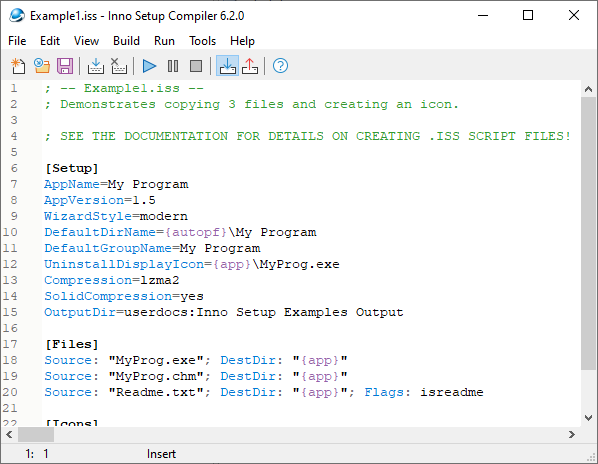Click the Source "MyProg.chm" line

[x=196, y=376]
